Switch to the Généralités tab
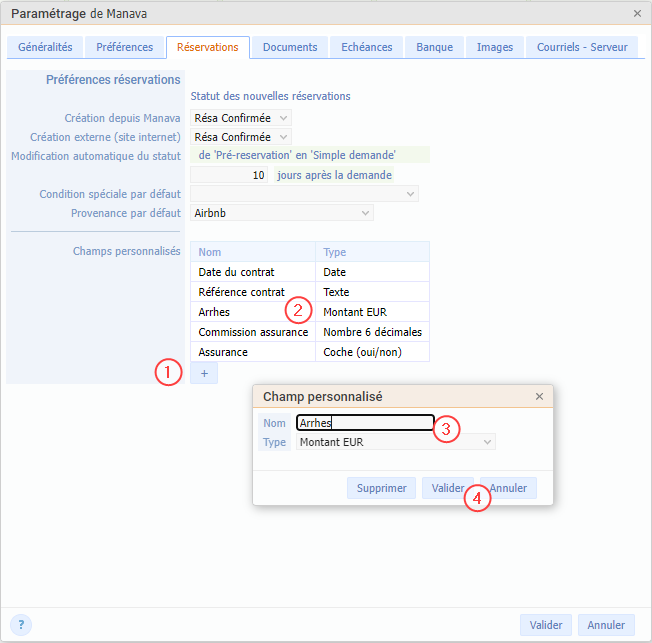Viewport: 652px width, 643px height. [45, 48]
